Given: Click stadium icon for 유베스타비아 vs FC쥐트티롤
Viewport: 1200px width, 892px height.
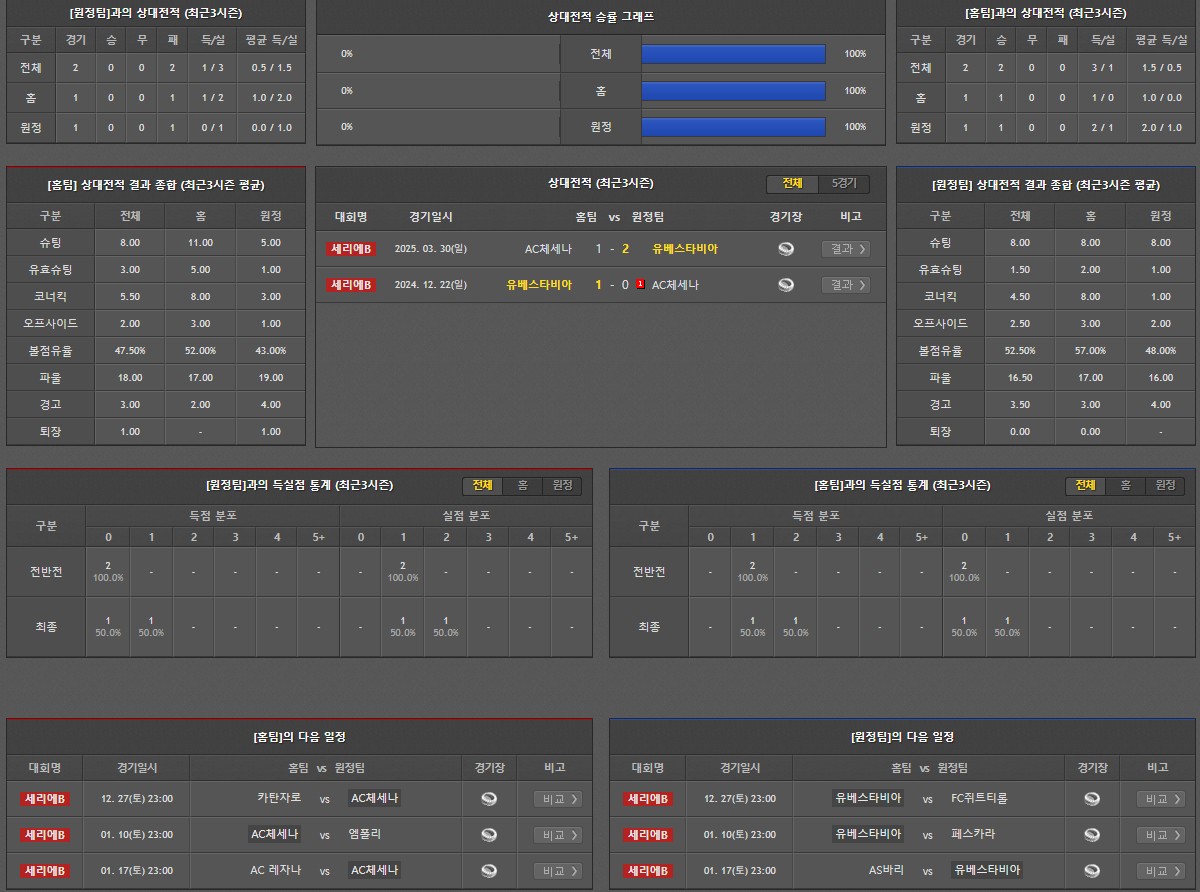Looking at the screenshot, I should [x=1092, y=799].
